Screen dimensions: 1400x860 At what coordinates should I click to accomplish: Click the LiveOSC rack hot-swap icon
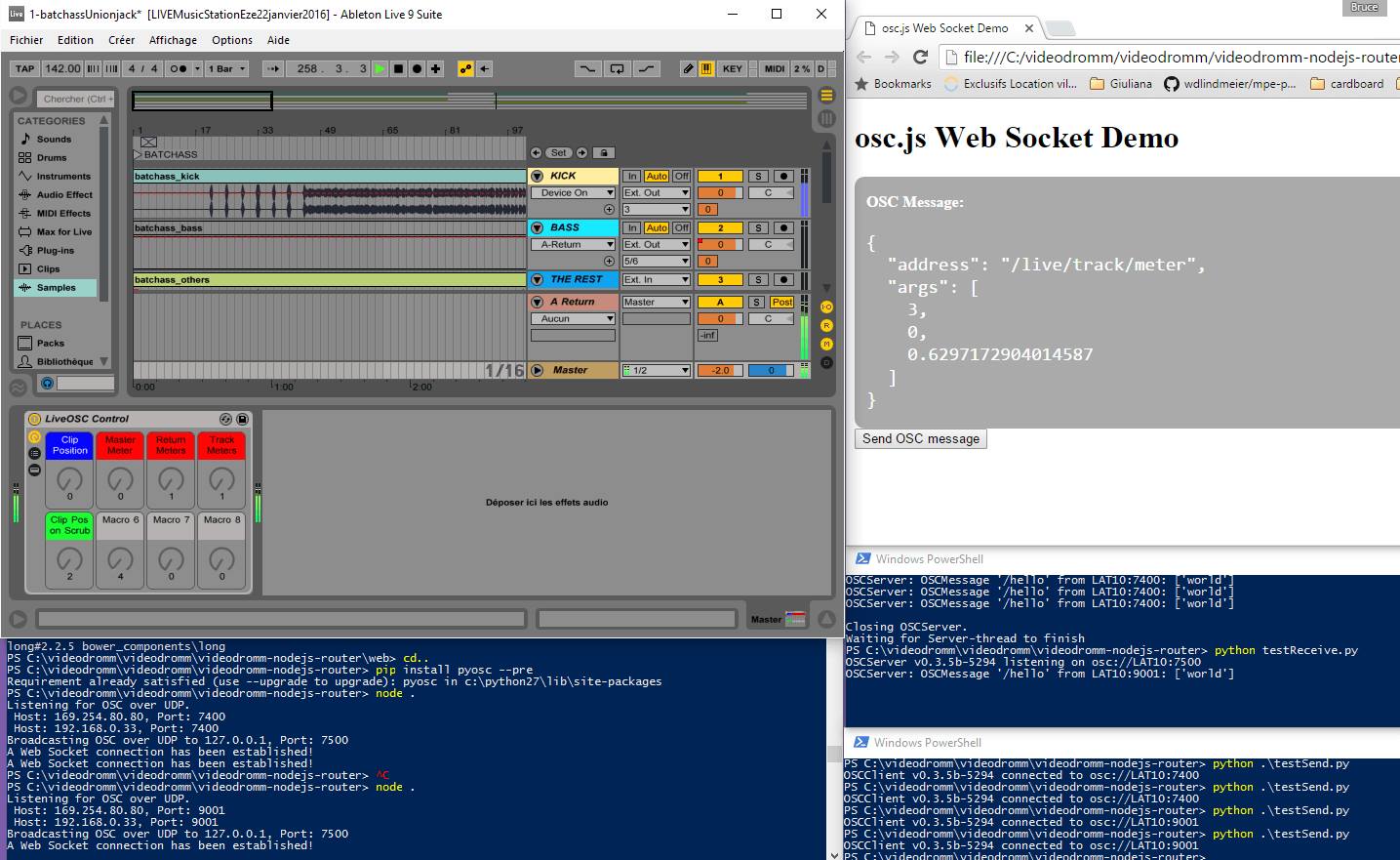[x=226, y=419]
